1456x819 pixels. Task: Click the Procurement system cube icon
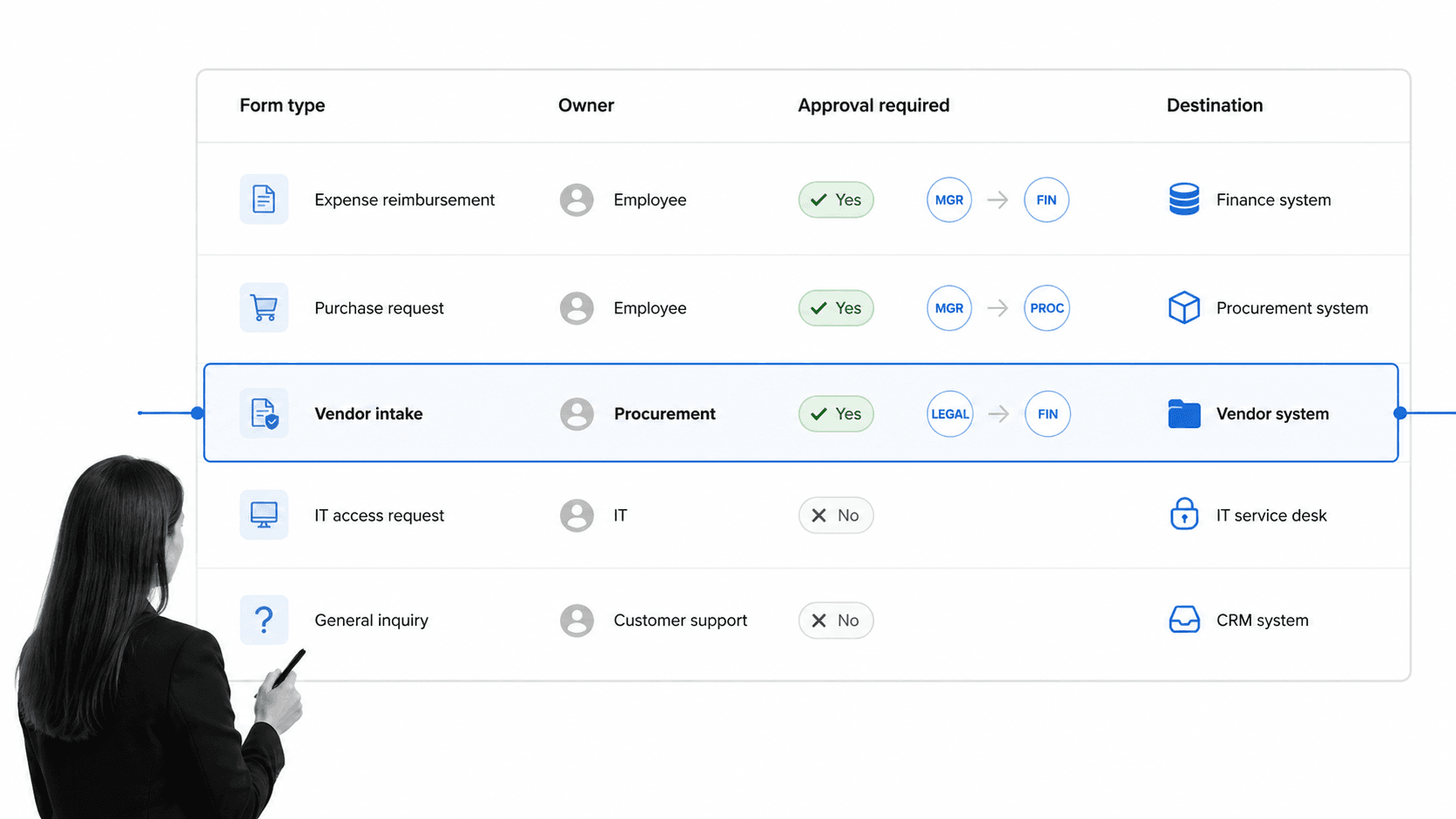point(1184,308)
